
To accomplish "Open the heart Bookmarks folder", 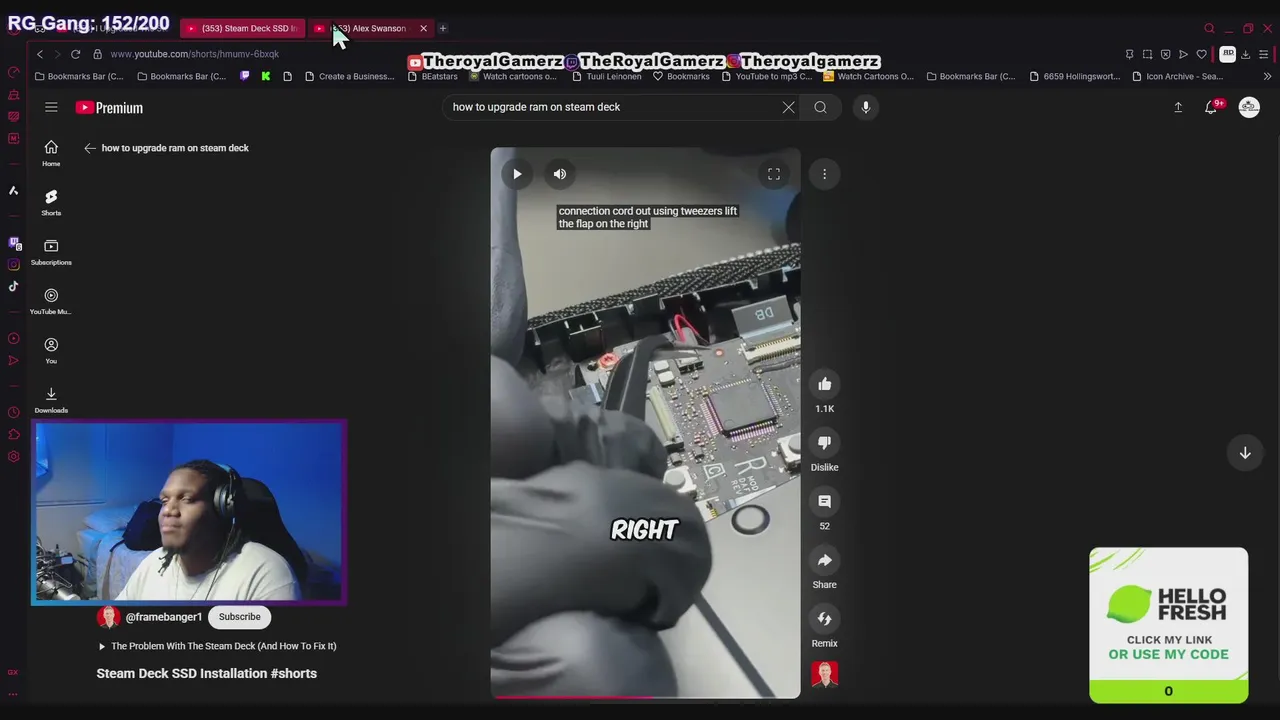I will (x=681, y=76).
